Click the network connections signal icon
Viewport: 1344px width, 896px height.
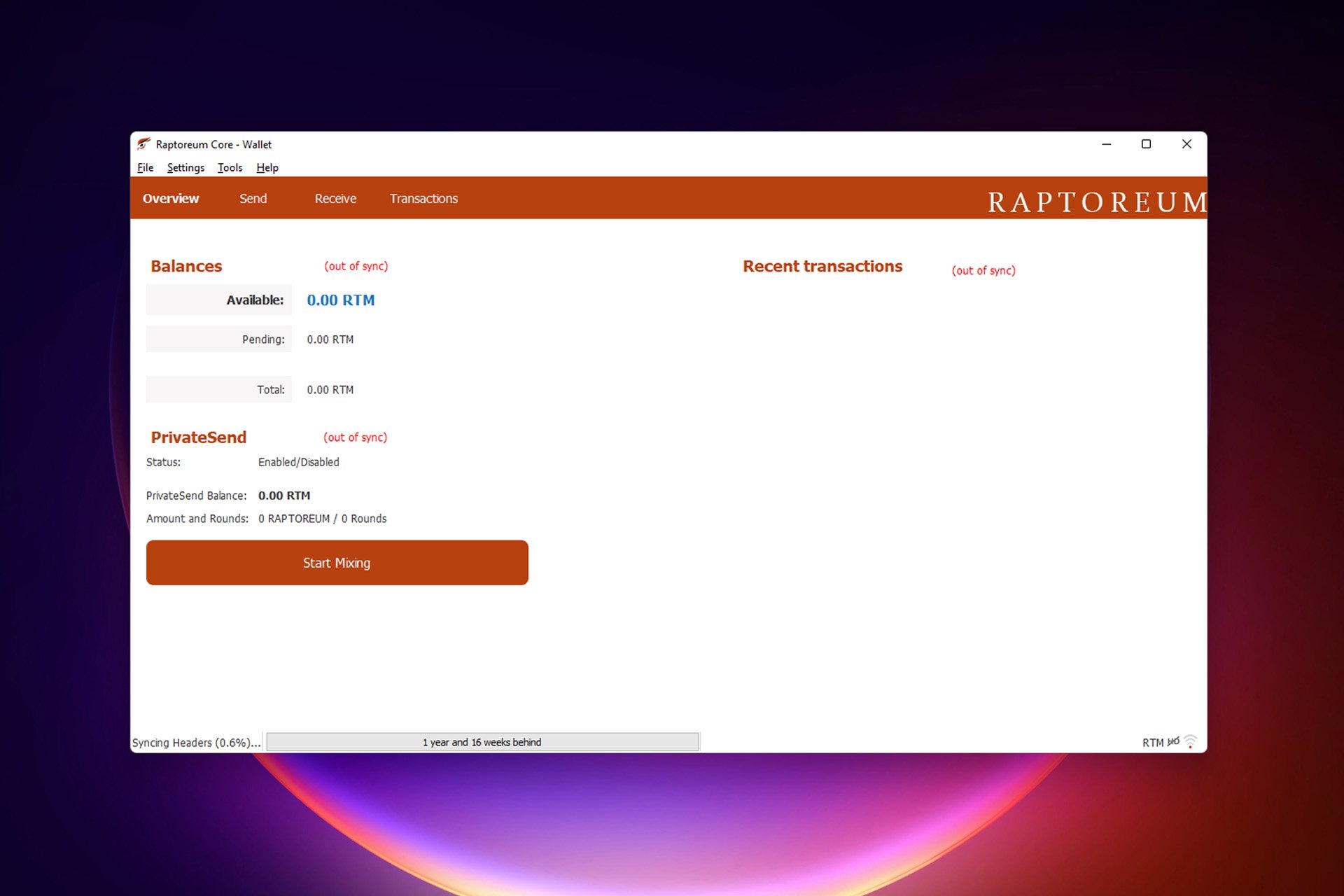pyautogui.click(x=1190, y=742)
